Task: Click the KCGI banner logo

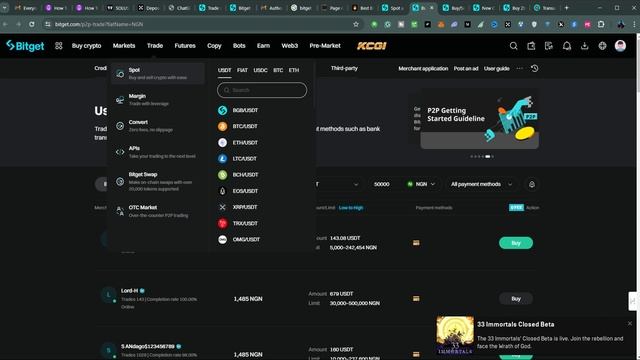Action: (x=371, y=46)
